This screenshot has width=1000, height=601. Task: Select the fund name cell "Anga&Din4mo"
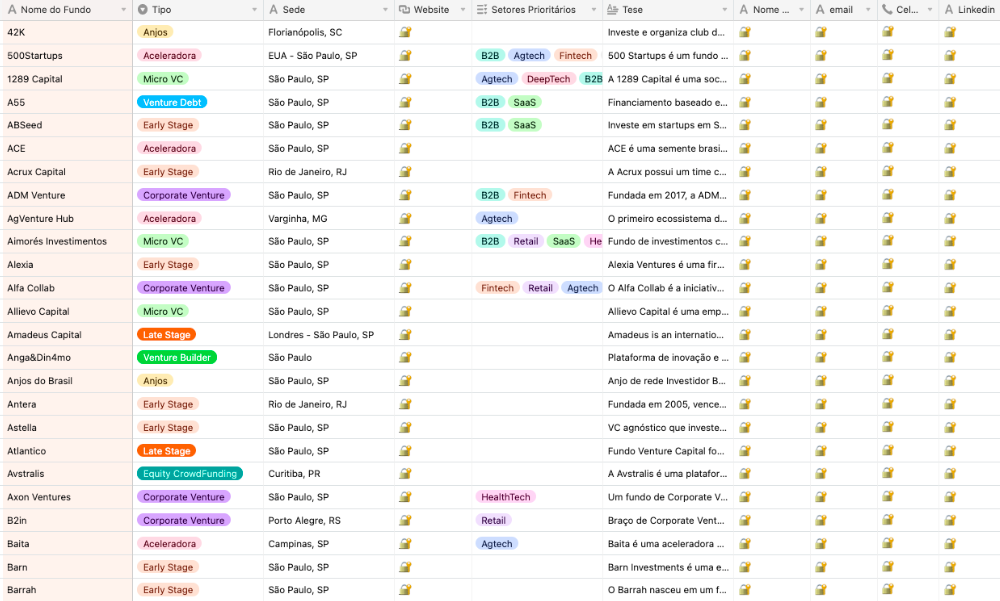pyautogui.click(x=67, y=357)
